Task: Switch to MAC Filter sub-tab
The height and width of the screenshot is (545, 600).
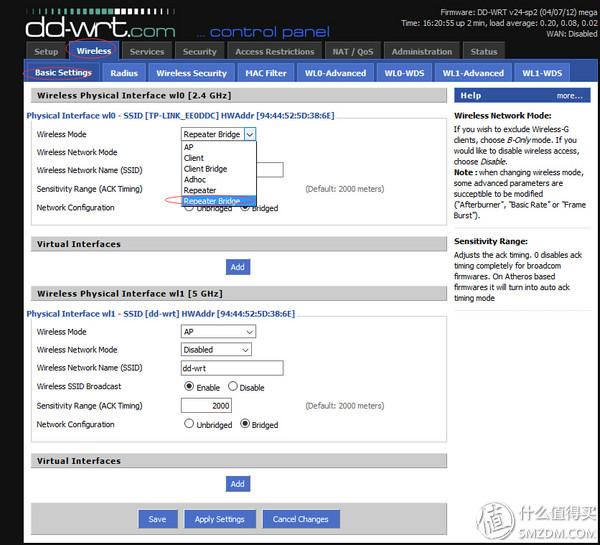Action: click(x=266, y=73)
